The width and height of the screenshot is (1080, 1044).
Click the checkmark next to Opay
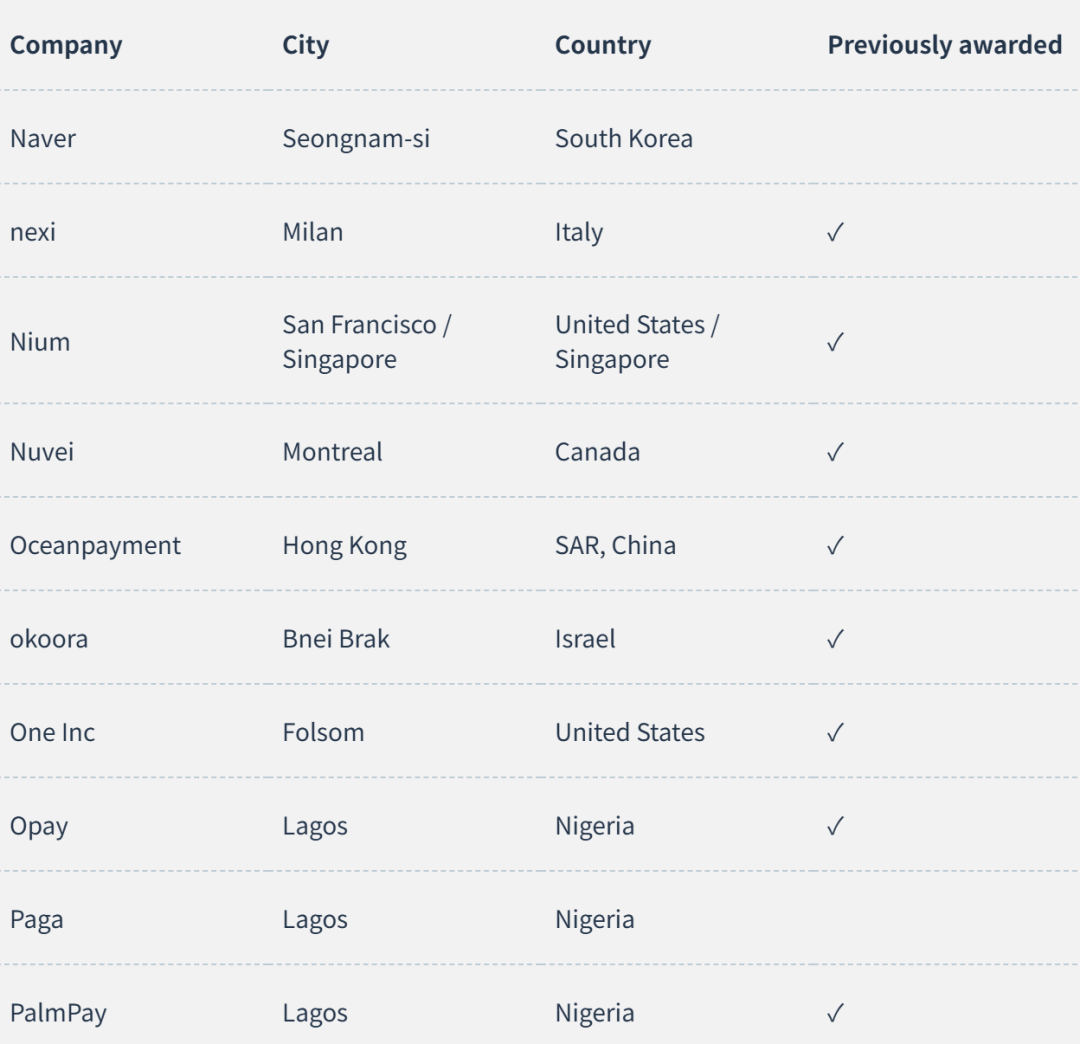[835, 826]
